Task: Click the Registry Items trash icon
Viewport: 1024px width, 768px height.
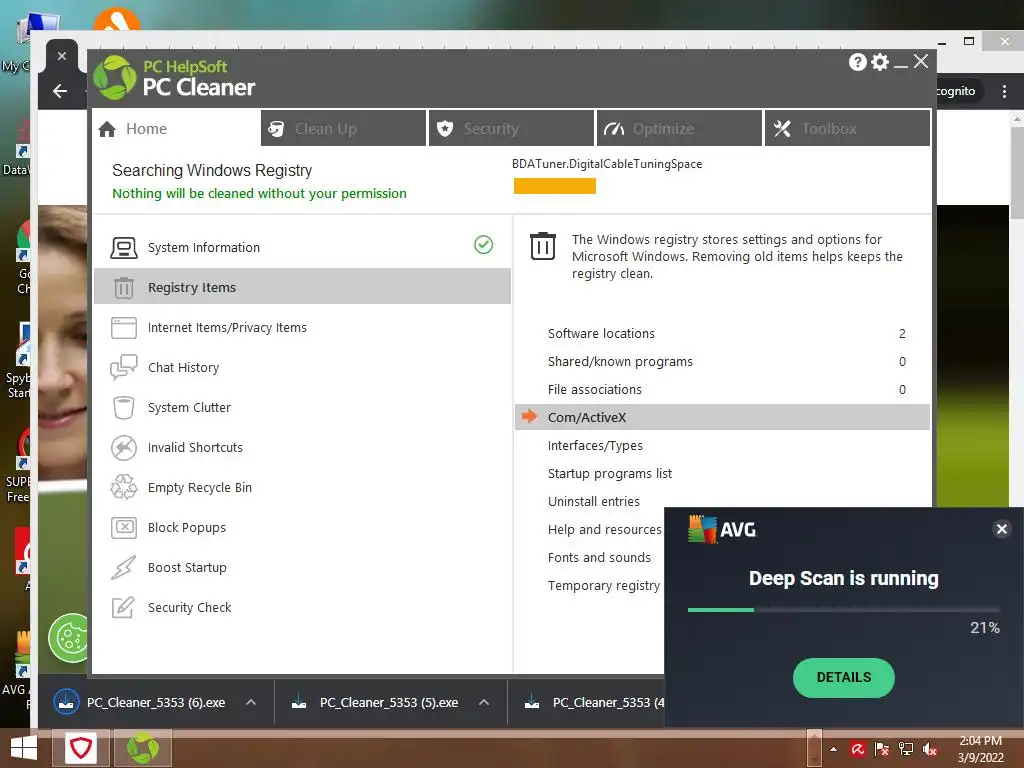Action: (123, 287)
